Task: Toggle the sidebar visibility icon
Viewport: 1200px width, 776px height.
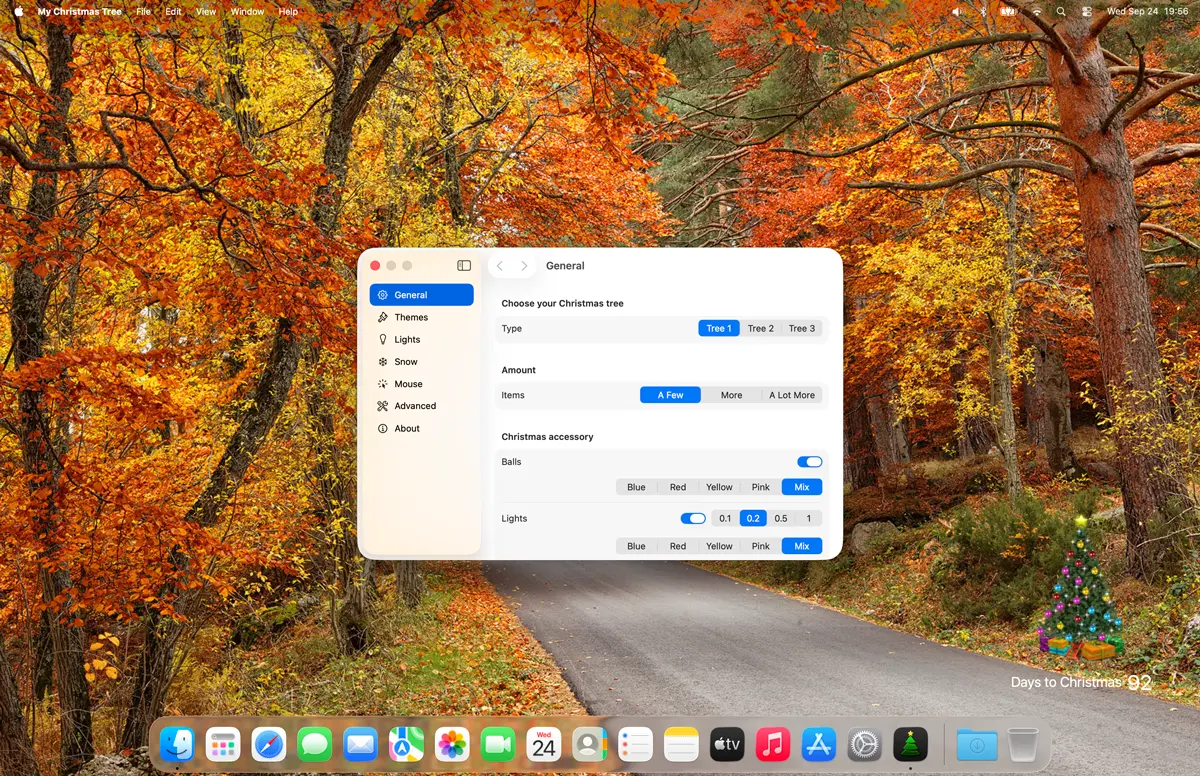Action: coord(464,266)
